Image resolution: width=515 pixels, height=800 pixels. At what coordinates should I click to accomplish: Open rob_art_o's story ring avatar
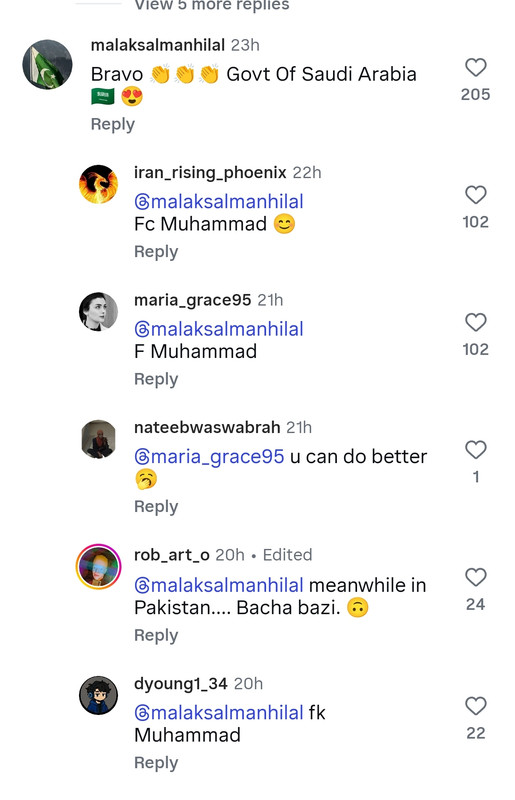point(99,567)
